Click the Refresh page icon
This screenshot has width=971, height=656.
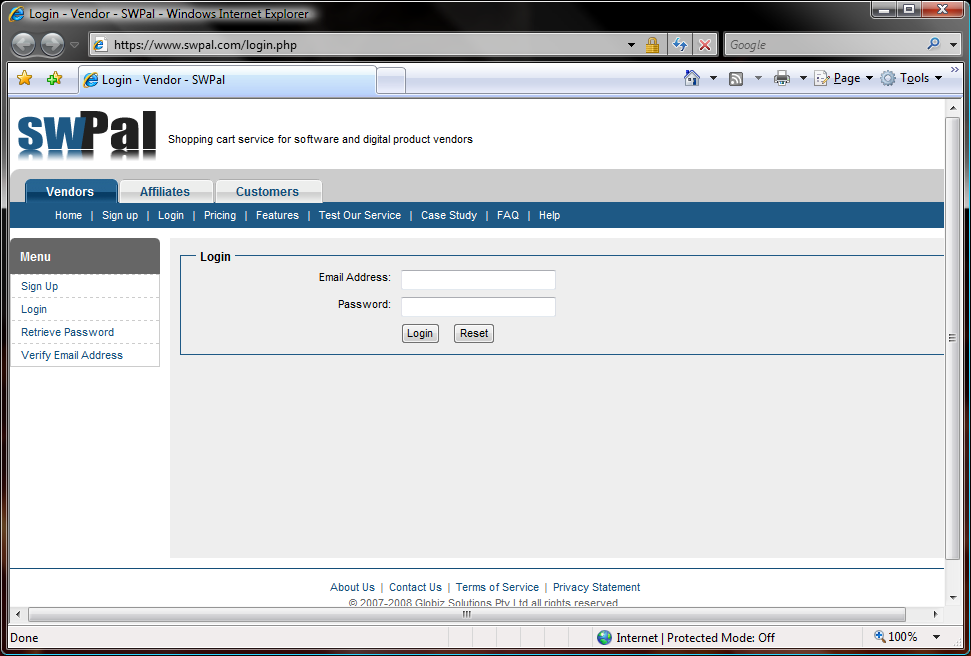click(x=679, y=45)
